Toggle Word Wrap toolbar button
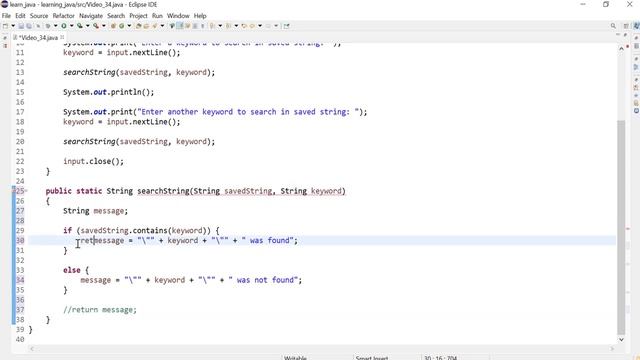This screenshot has height=360, width=640. (x=187, y=26)
